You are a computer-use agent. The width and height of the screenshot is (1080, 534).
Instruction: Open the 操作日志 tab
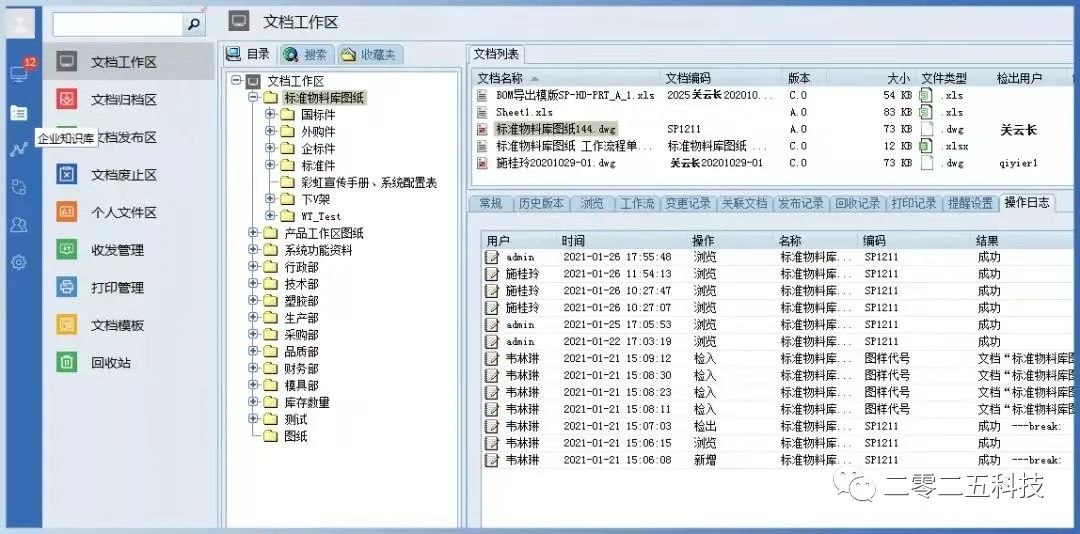pos(1027,203)
